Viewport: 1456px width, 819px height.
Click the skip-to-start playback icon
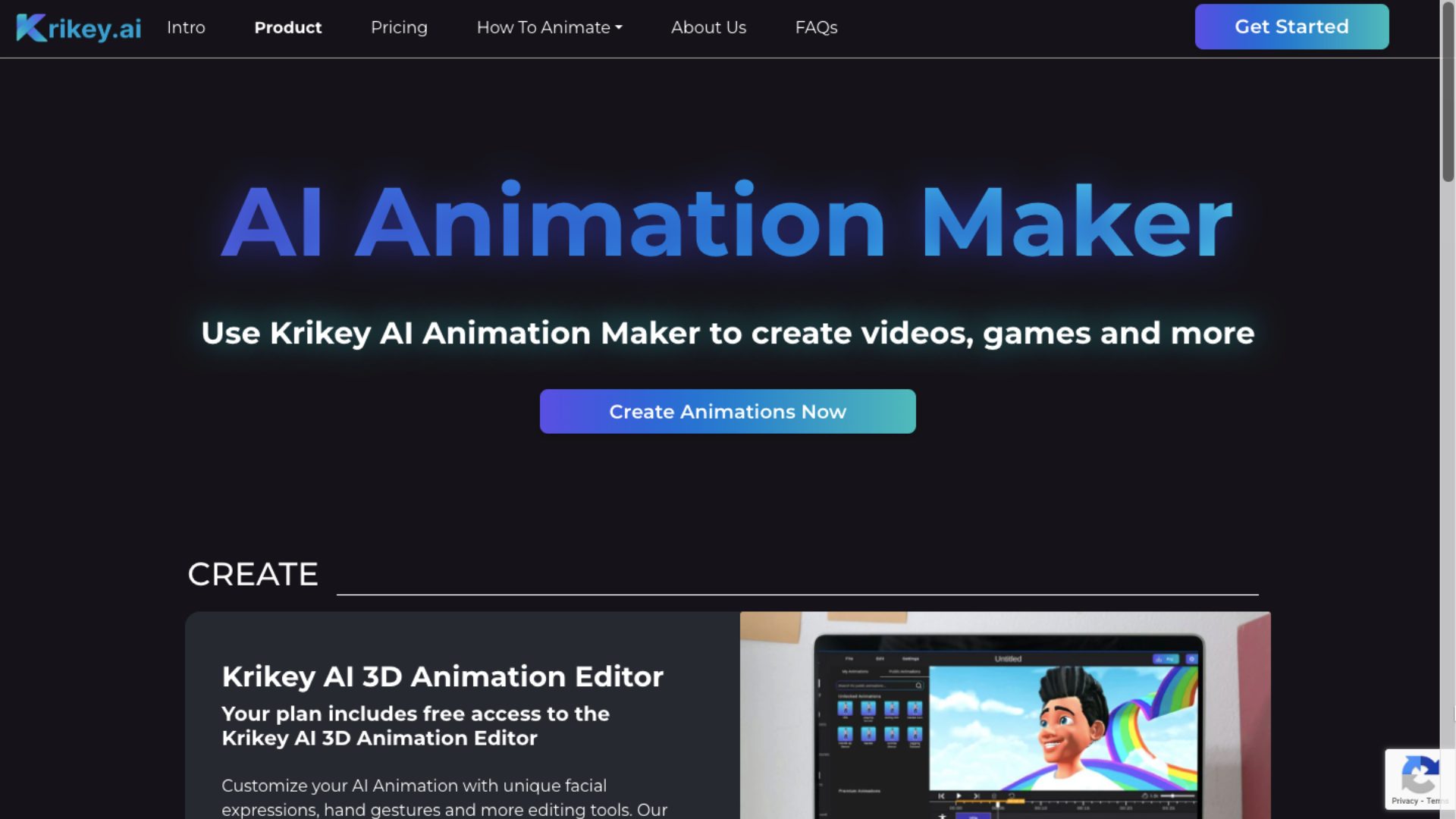click(x=941, y=796)
